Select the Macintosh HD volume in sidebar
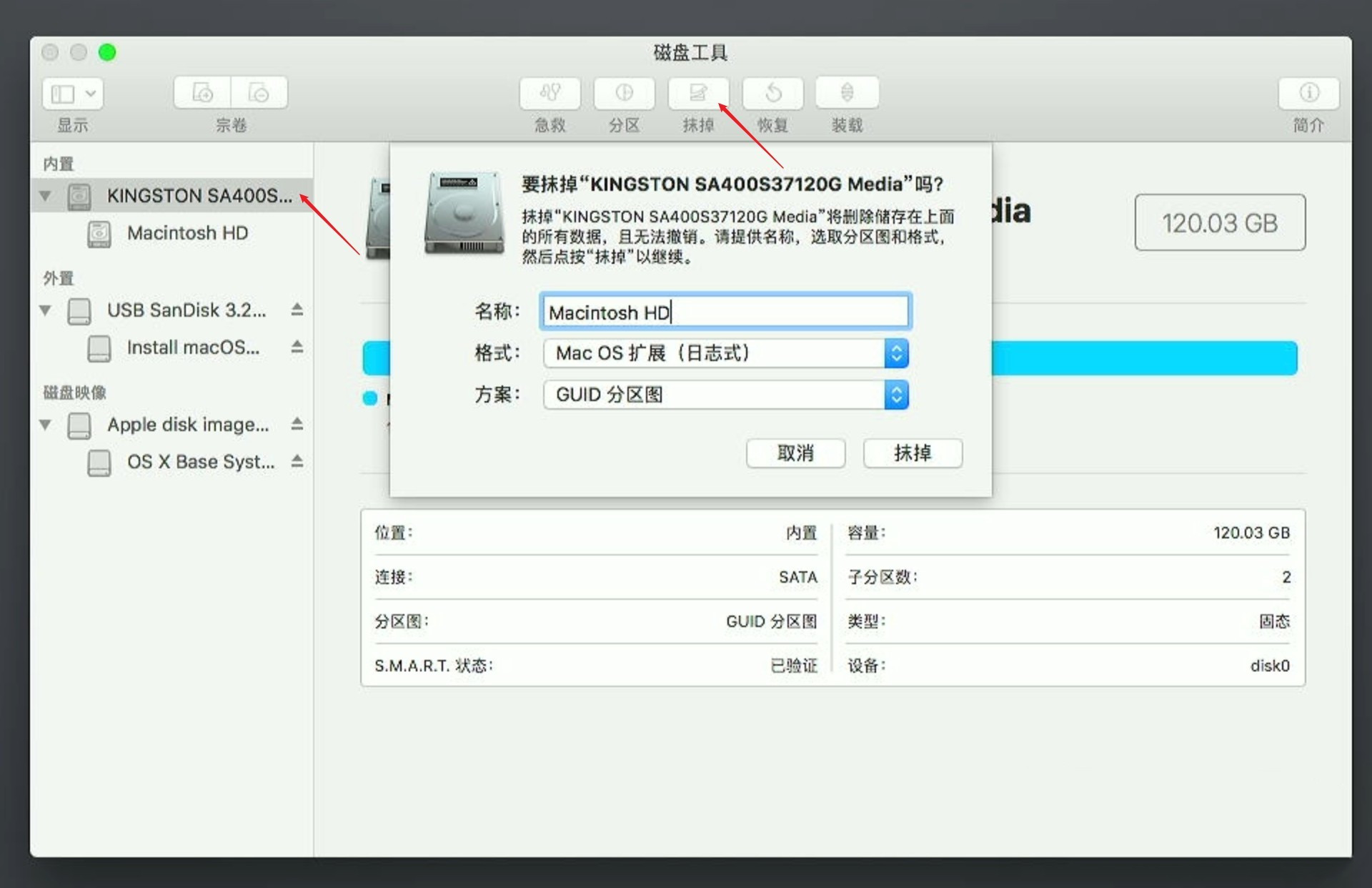The height and width of the screenshot is (888, 1372). pyautogui.click(x=187, y=233)
